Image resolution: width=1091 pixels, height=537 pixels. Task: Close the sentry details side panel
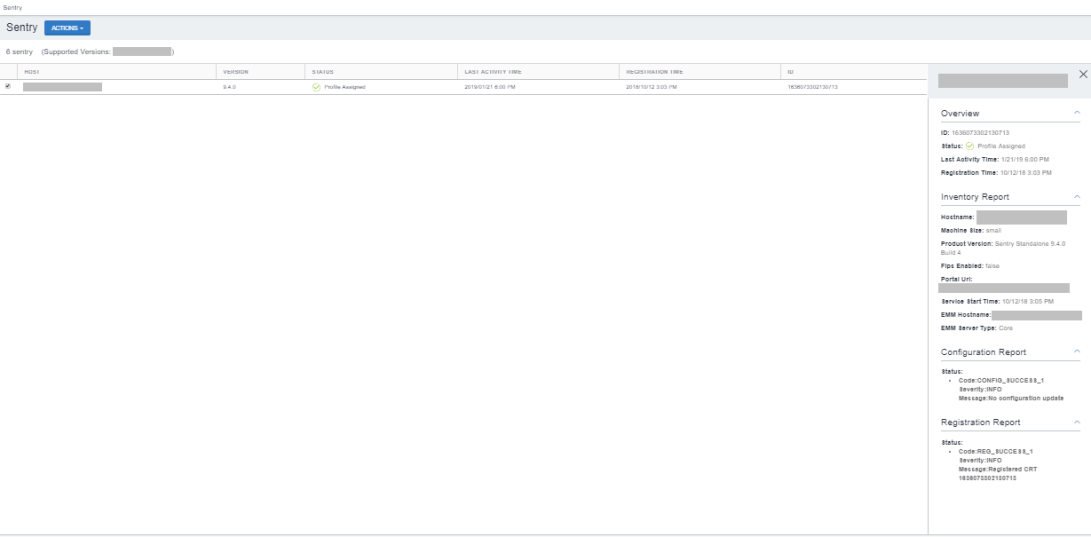[1083, 74]
